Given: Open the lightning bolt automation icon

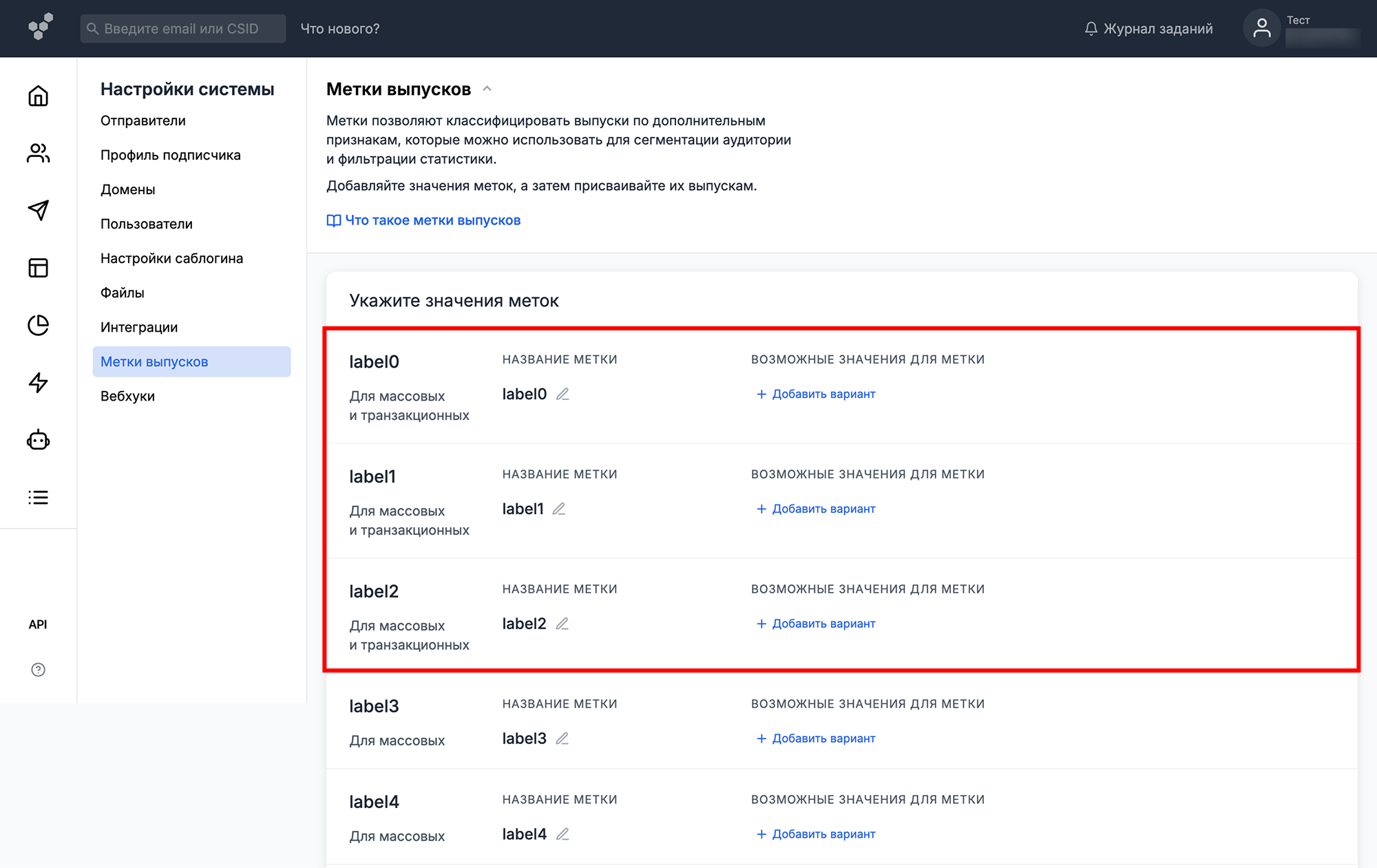Looking at the screenshot, I should coord(38,382).
